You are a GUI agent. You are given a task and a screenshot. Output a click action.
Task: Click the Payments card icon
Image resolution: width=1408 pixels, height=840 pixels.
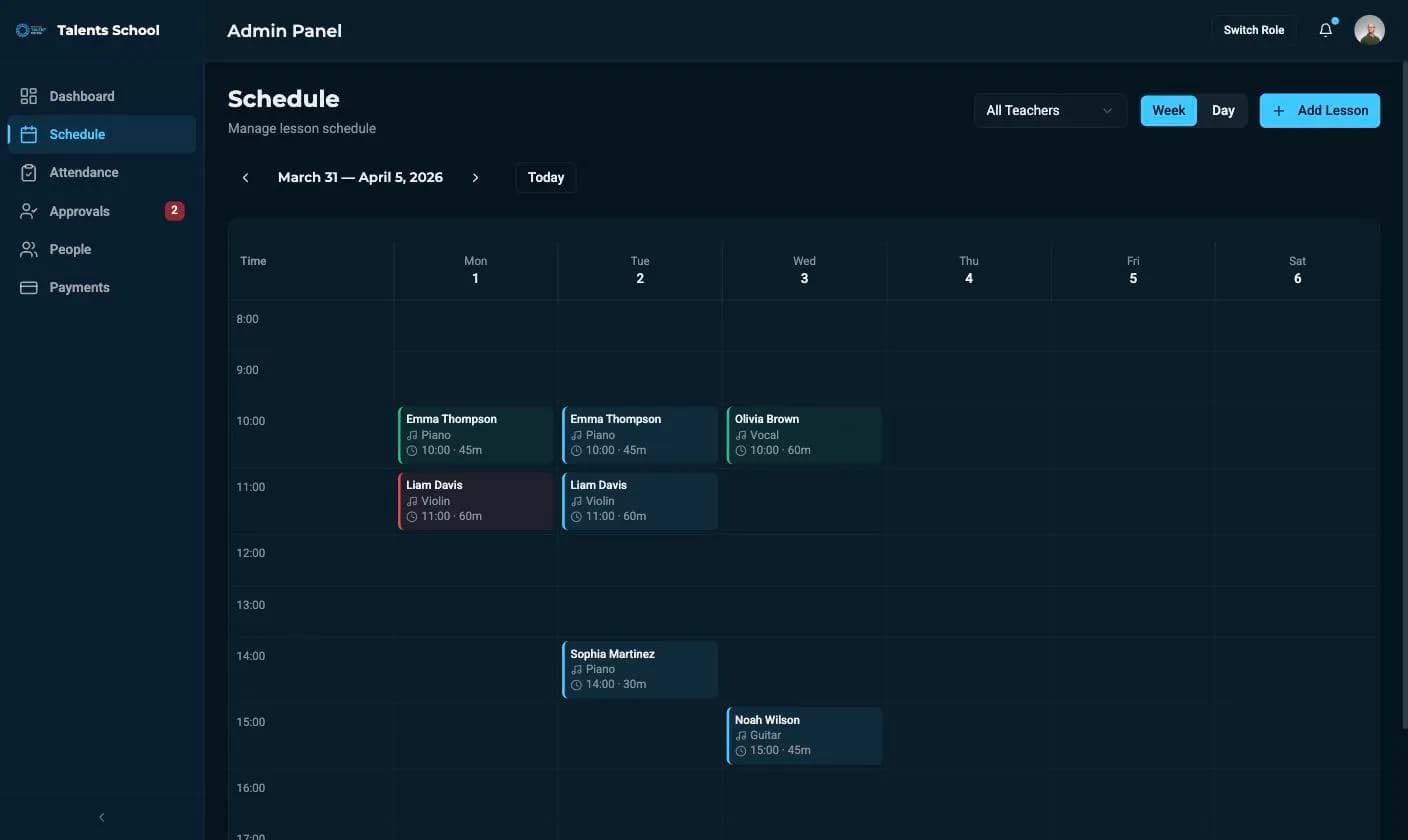coord(29,287)
